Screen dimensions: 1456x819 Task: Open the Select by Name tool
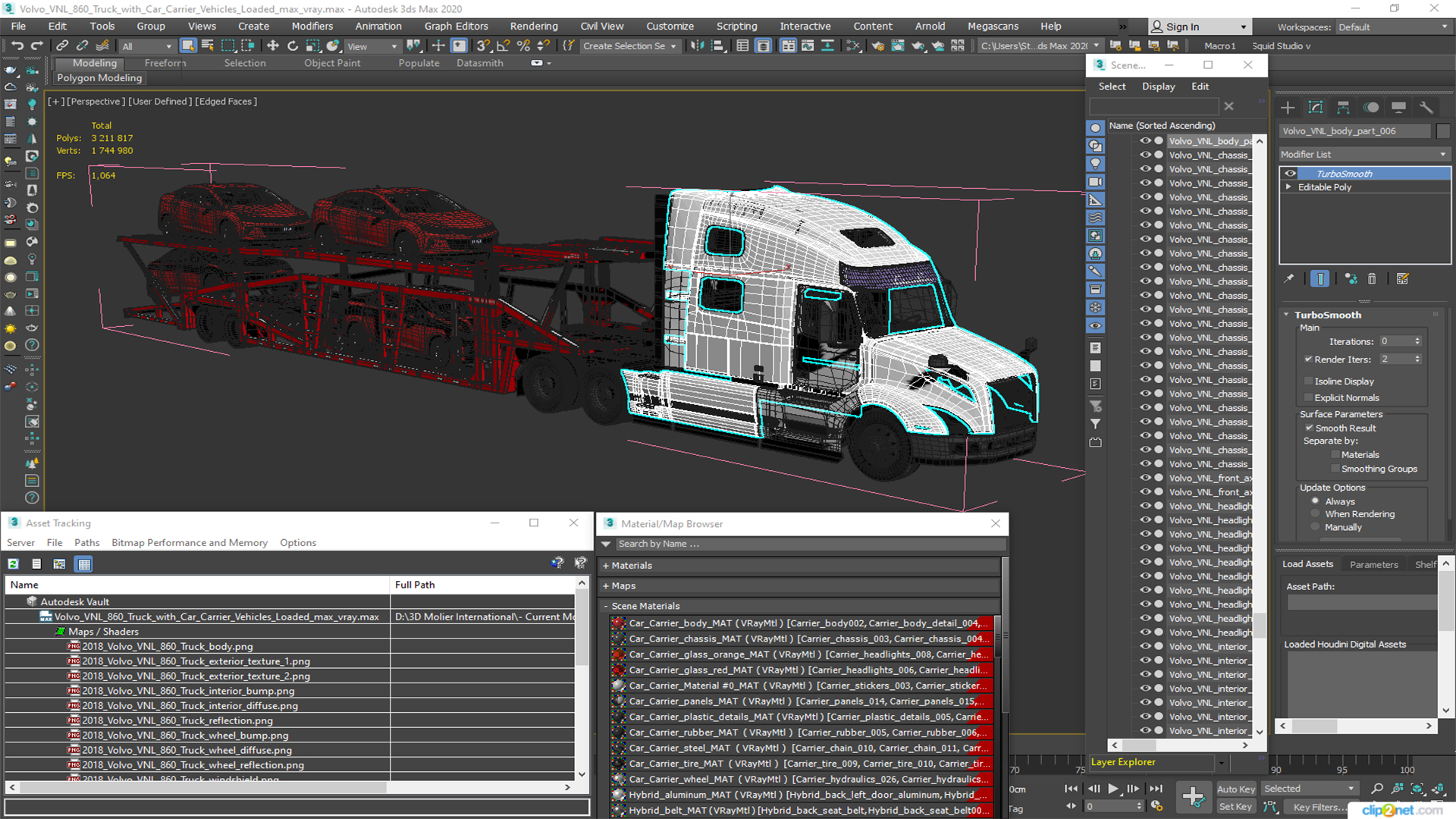(208, 45)
